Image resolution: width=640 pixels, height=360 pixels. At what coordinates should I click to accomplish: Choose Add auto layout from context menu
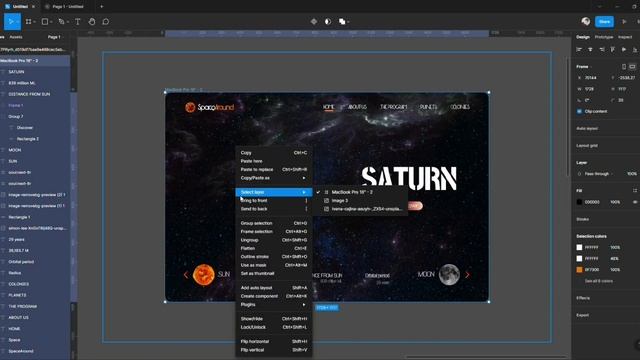tap(273, 288)
